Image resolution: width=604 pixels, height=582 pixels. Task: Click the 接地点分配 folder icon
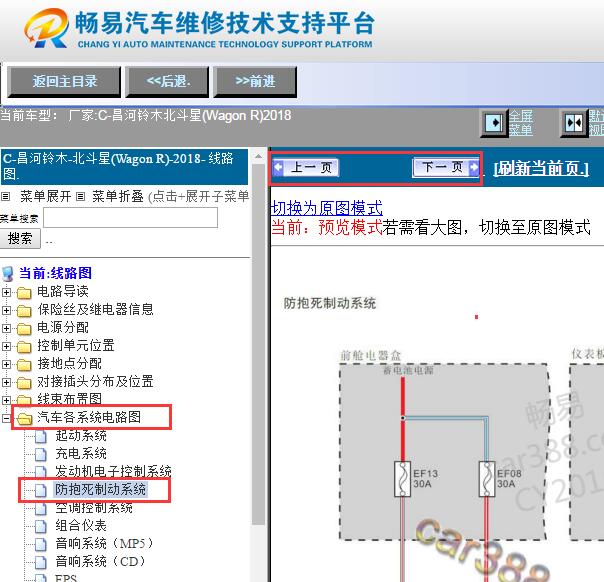[x=24, y=365]
